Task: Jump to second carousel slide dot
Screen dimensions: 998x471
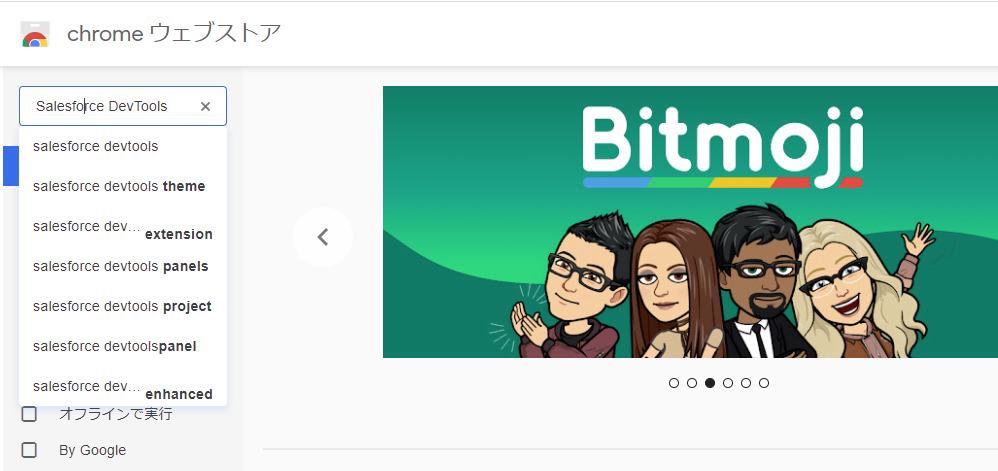Action: click(692, 383)
